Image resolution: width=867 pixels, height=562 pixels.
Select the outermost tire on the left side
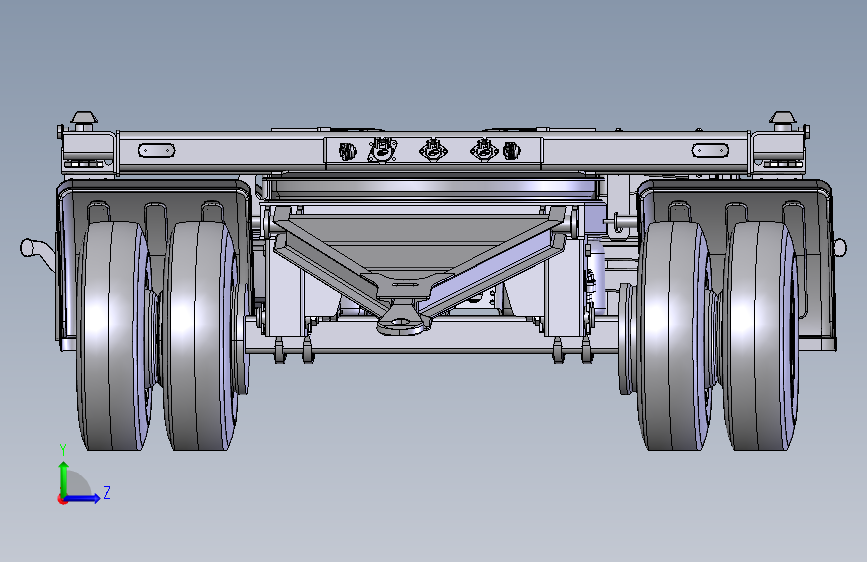(x=112, y=336)
